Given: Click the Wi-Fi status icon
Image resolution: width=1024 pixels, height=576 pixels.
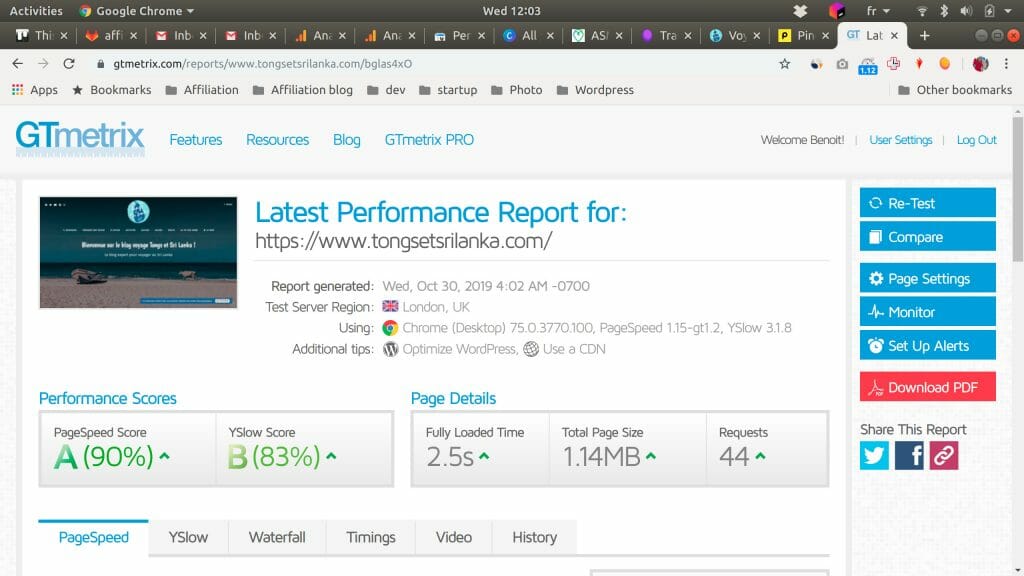Looking at the screenshot, I should click(x=921, y=11).
